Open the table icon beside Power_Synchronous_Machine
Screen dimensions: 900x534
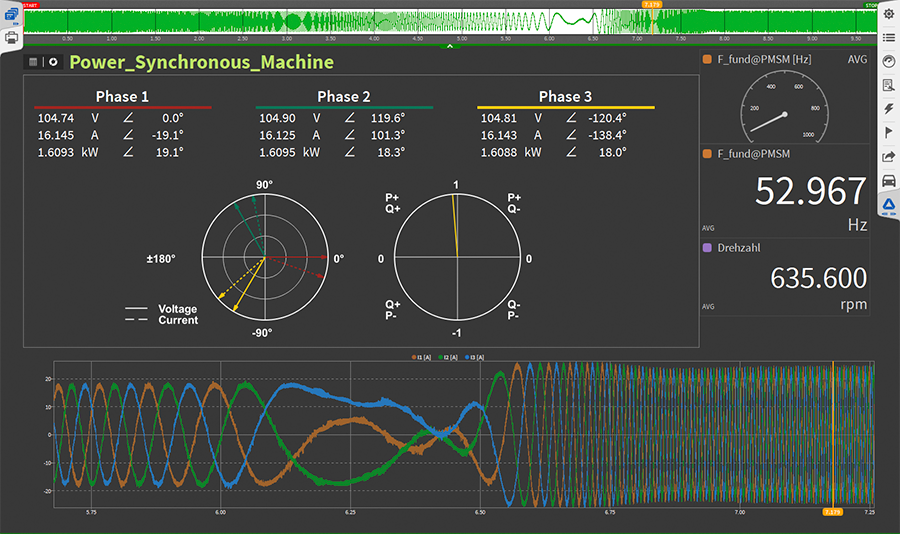point(33,62)
